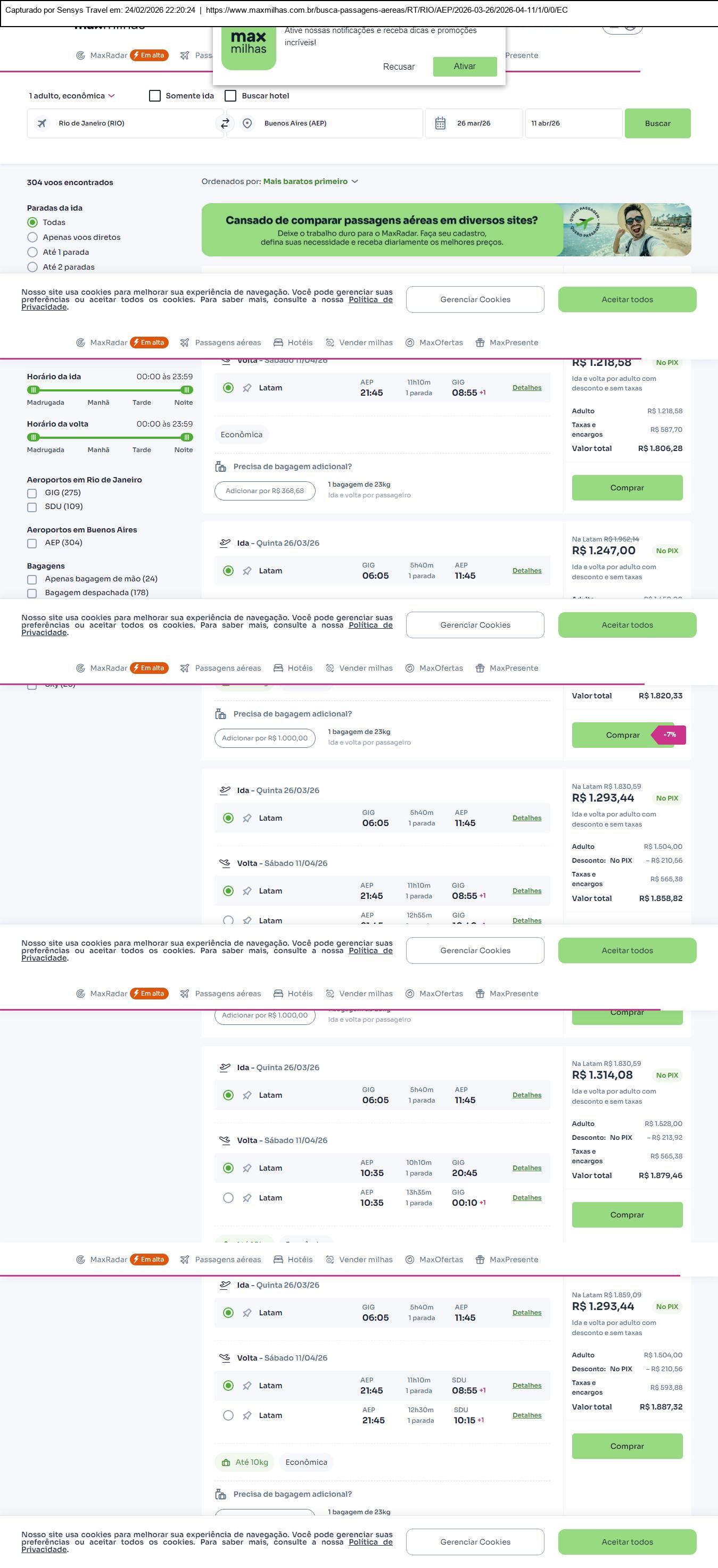This screenshot has width=718, height=1568.
Task: Click 'Ativar' in the notification popup
Action: click(465, 66)
